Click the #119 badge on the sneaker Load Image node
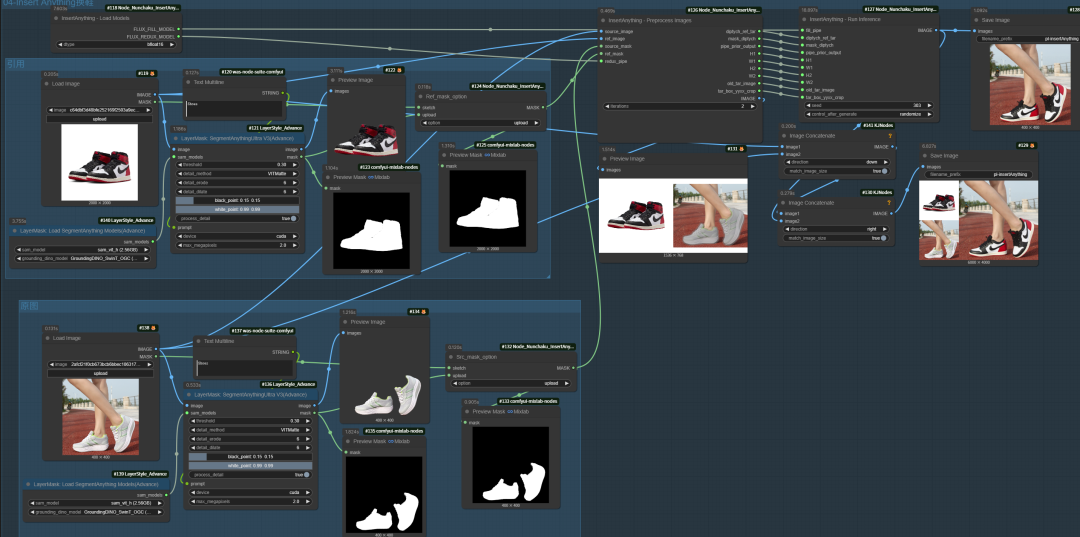 [143, 73]
